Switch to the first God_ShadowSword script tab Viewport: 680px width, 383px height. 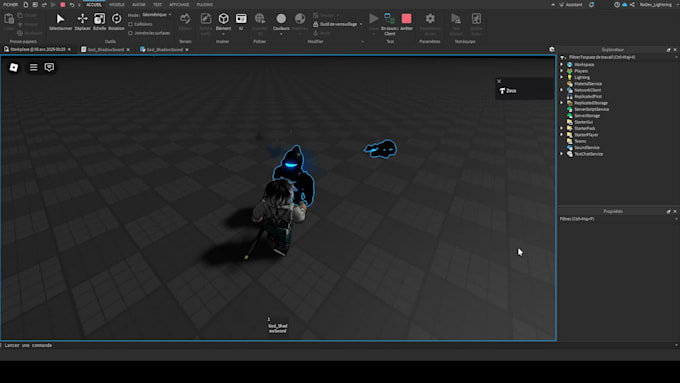(105, 49)
